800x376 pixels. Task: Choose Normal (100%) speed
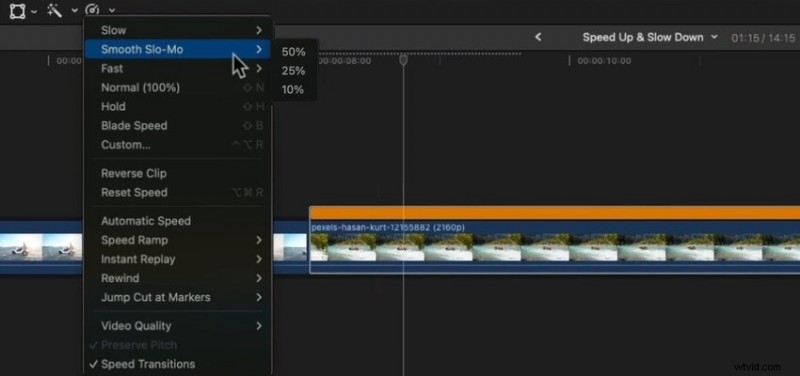[x=178, y=88]
